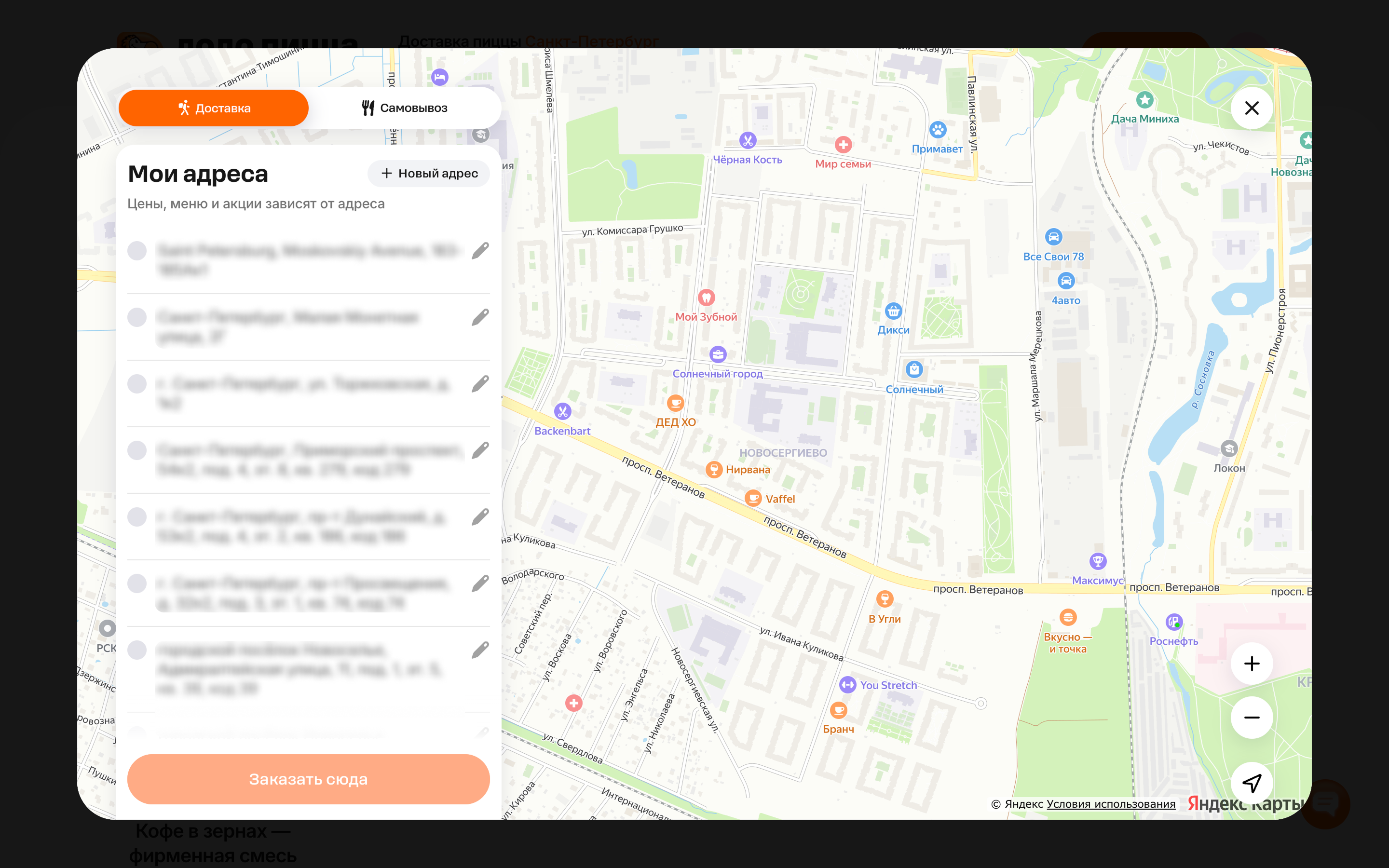
Task: Open the Локон salon marker
Action: [x=1228, y=448]
